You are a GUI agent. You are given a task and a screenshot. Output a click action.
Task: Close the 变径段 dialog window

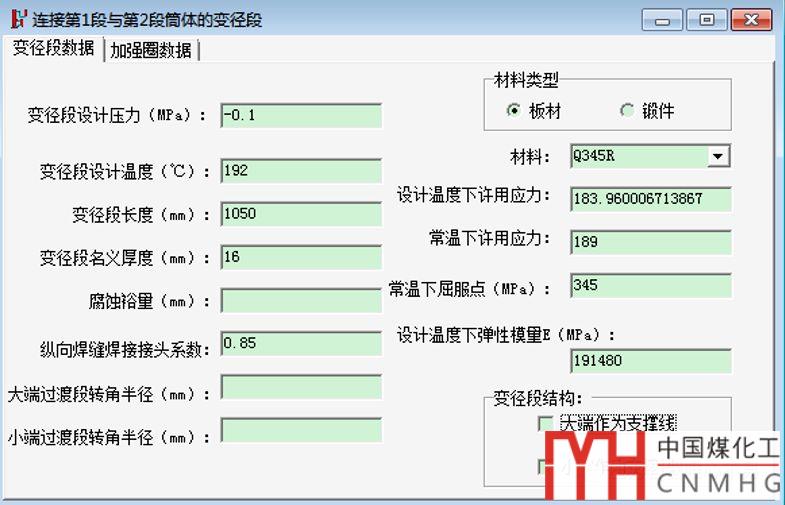point(751,20)
